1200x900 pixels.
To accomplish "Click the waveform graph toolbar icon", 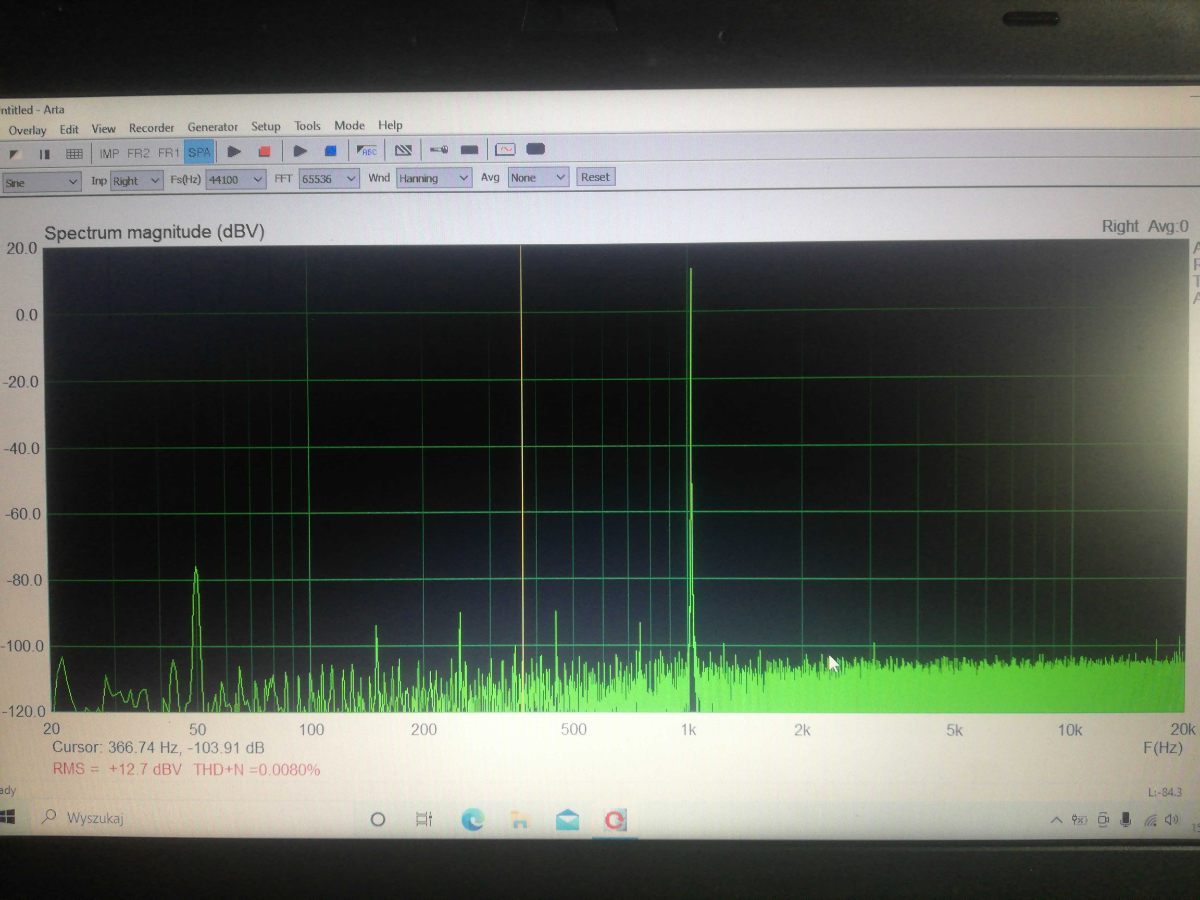I will click(x=505, y=149).
